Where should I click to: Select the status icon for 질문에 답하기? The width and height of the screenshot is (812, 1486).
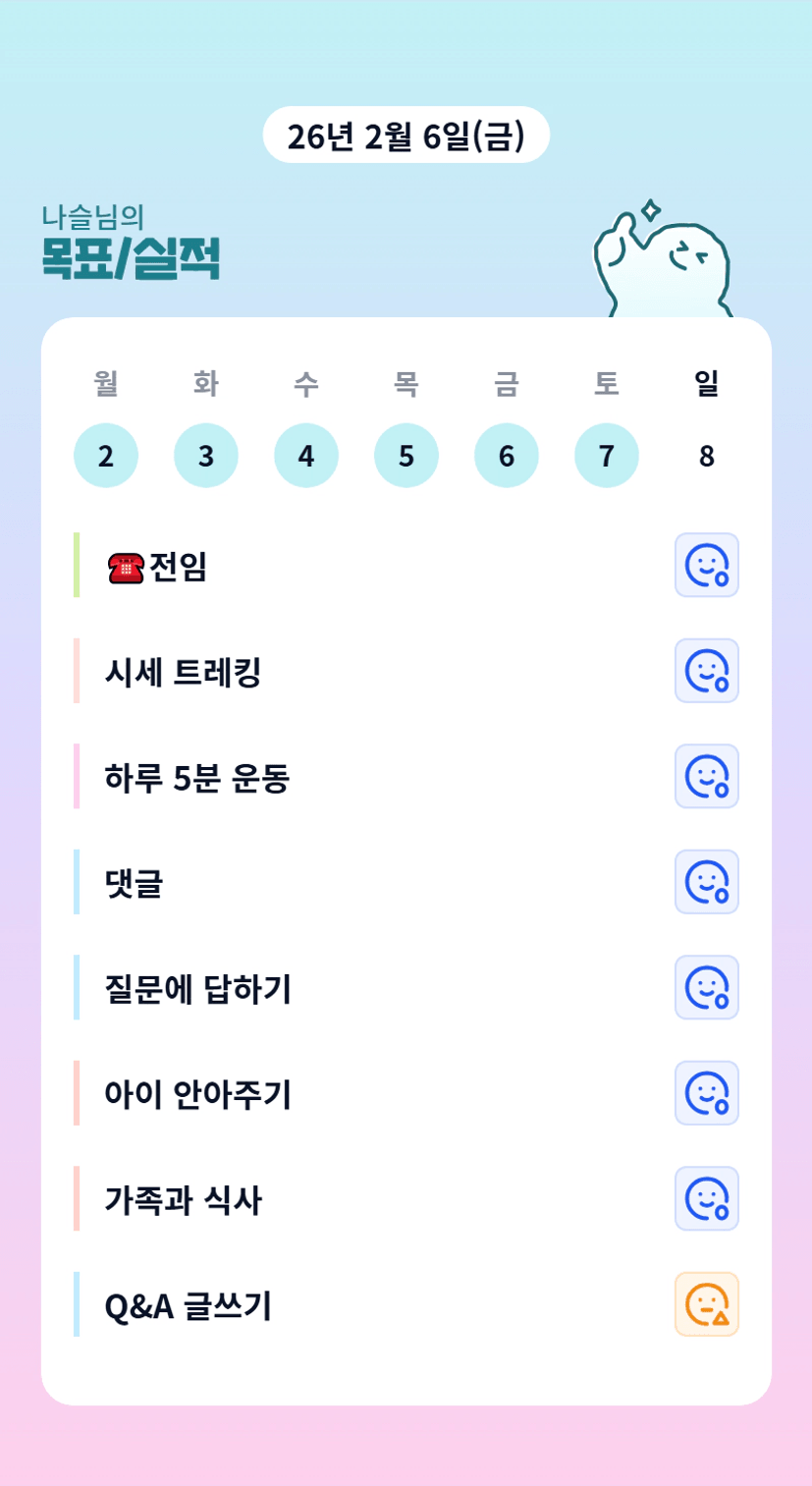[x=706, y=987]
